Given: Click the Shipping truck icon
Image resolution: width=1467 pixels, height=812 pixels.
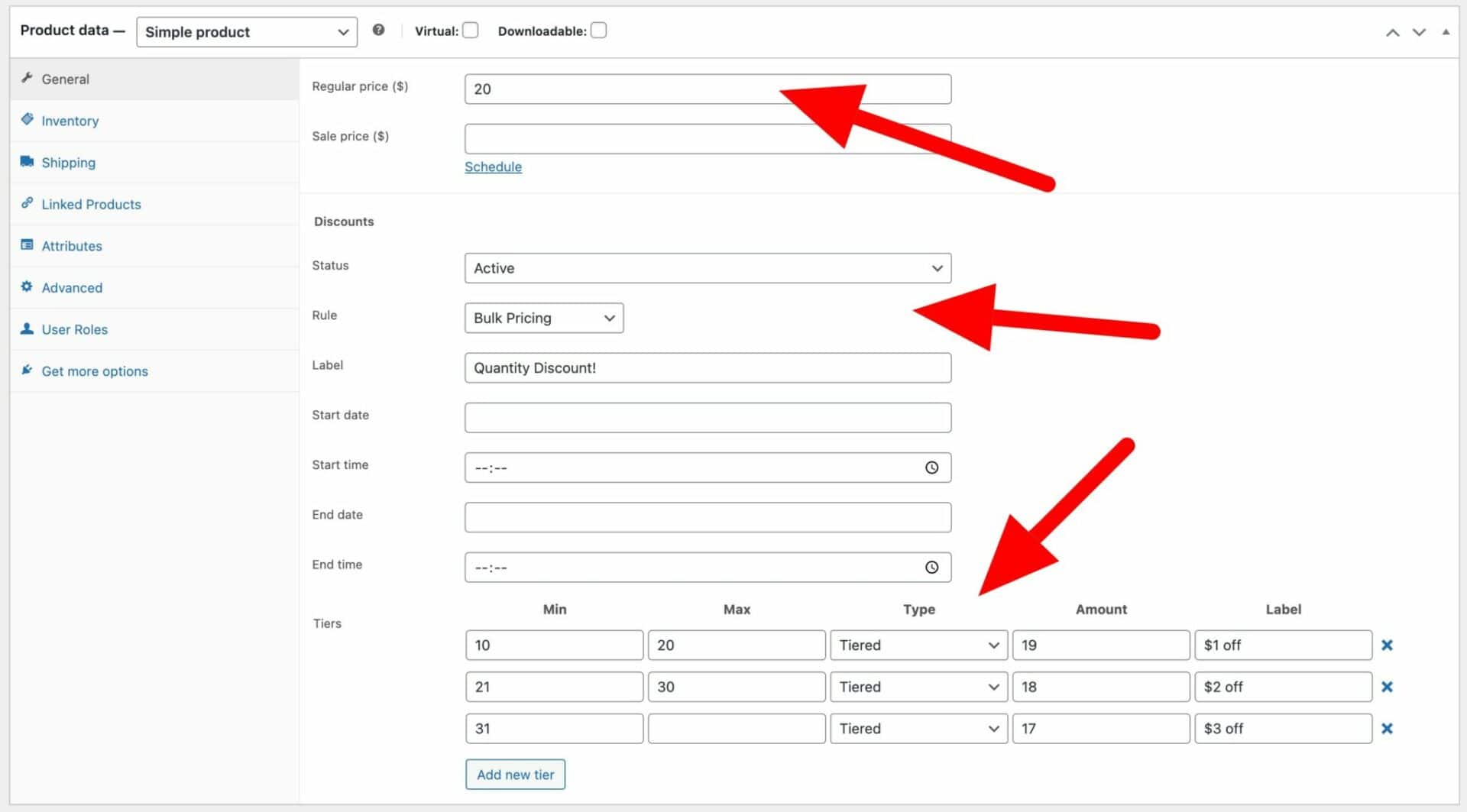Looking at the screenshot, I should click(27, 161).
